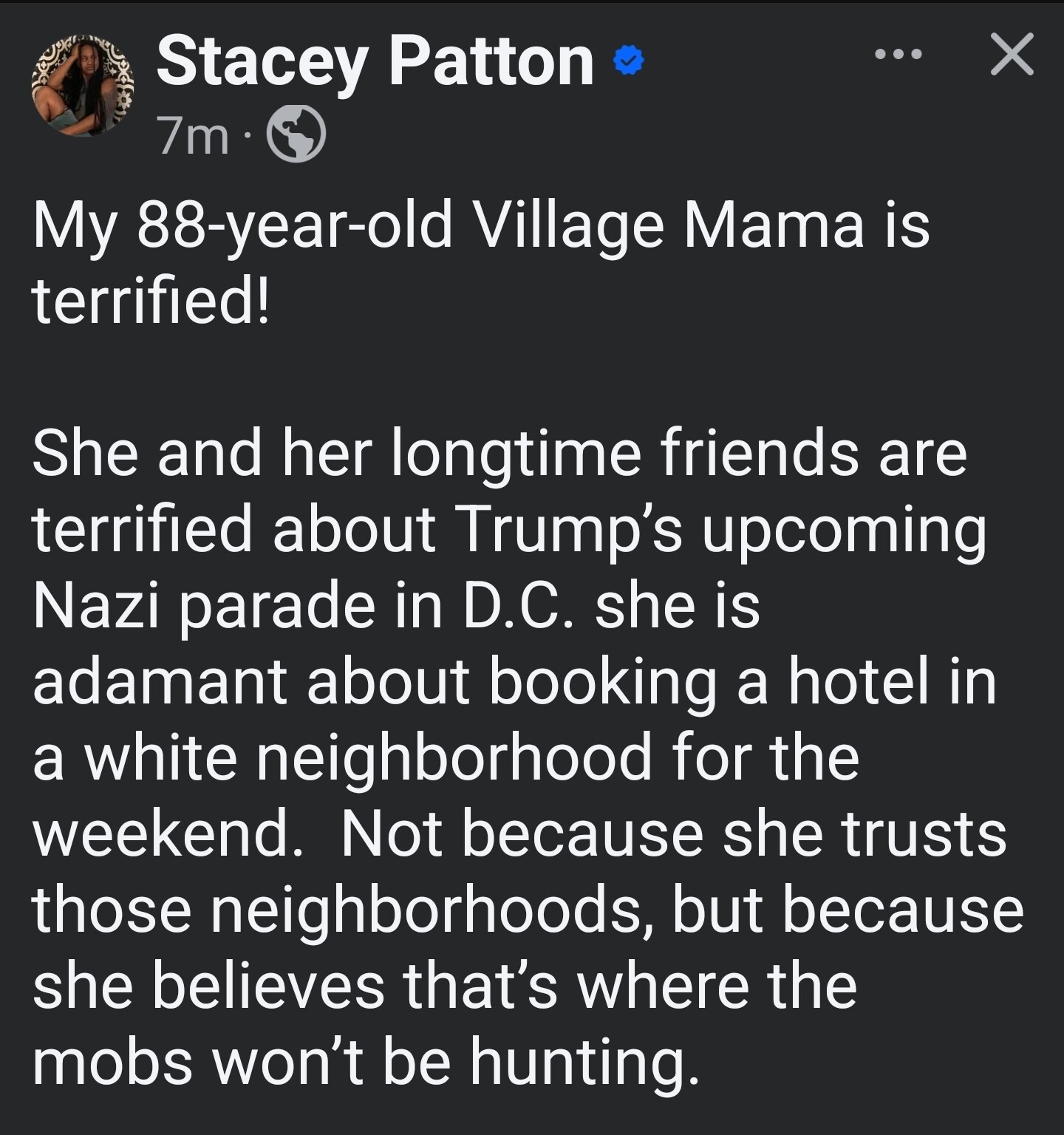Dismiss the post with the X icon
This screenshot has height=1135, width=1064.
[1012, 55]
